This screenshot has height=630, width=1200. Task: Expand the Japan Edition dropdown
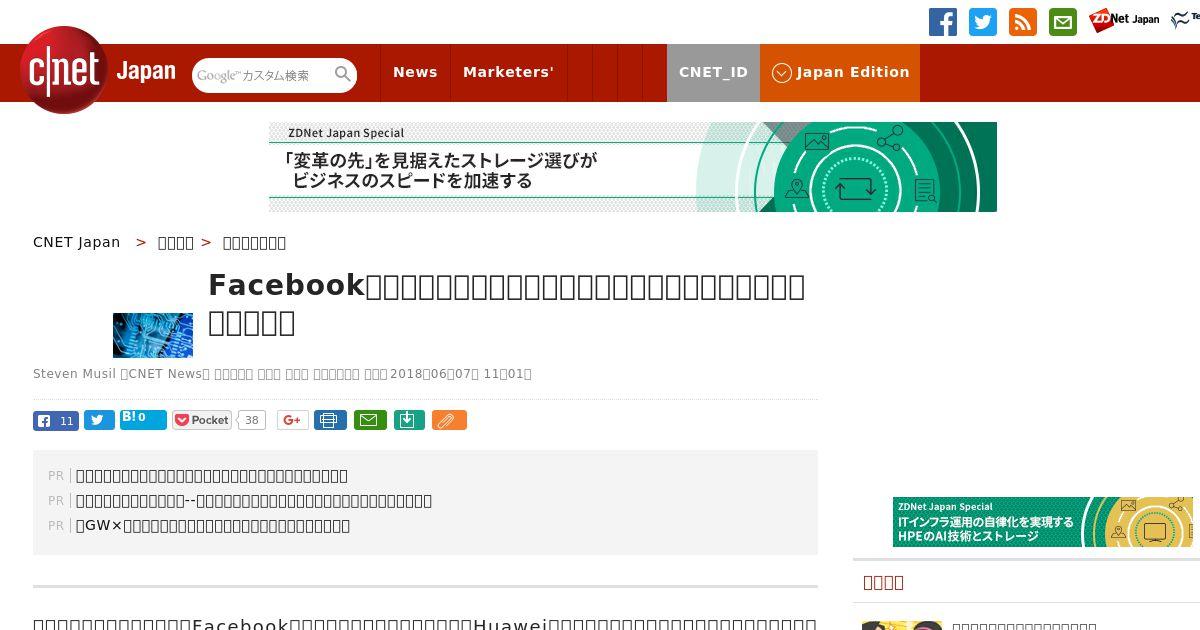point(840,73)
